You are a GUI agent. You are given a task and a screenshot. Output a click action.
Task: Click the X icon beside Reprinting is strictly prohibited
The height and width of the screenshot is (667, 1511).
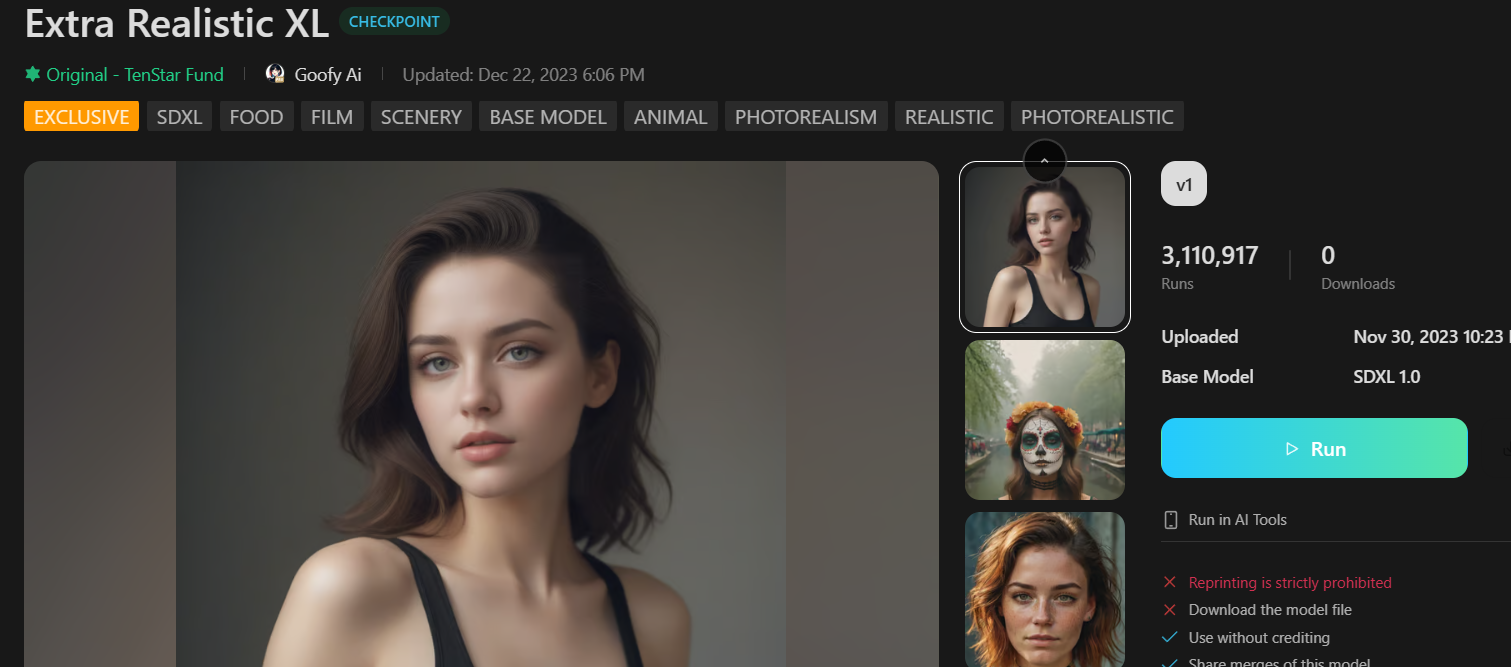(1170, 582)
